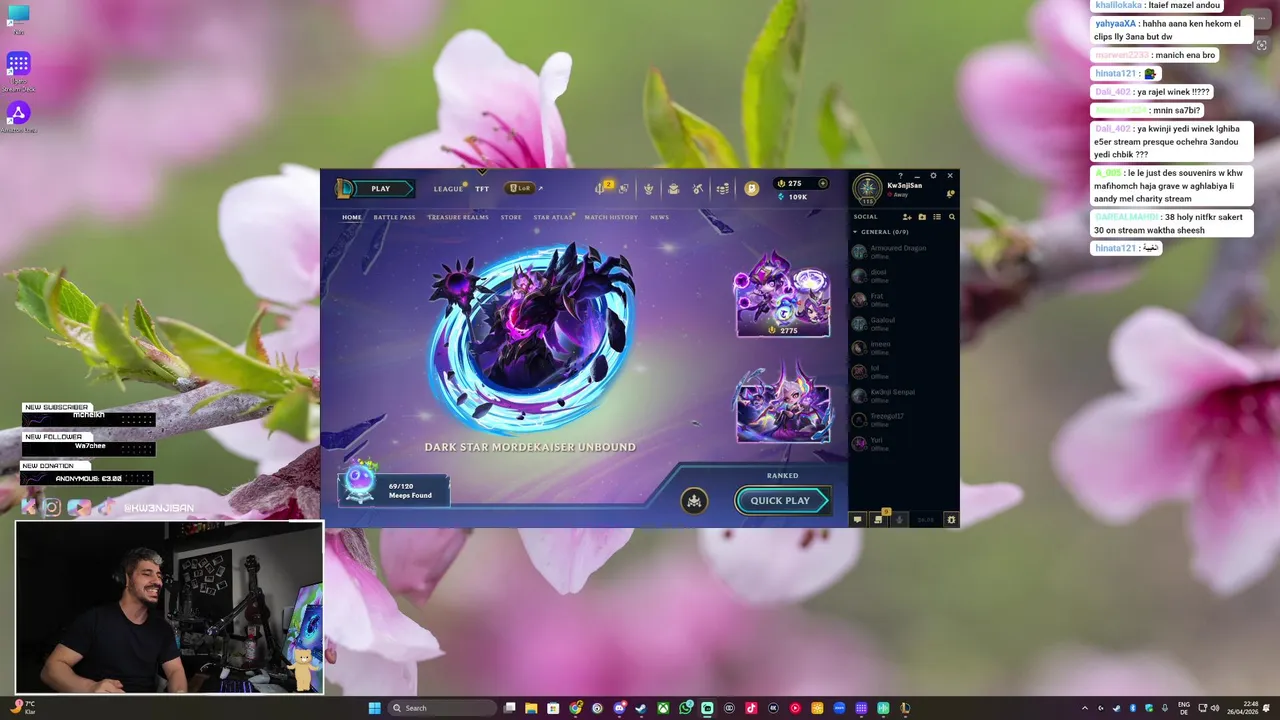Click the QUICK PLAY button
The width and height of the screenshot is (1280, 720).
[782, 501]
